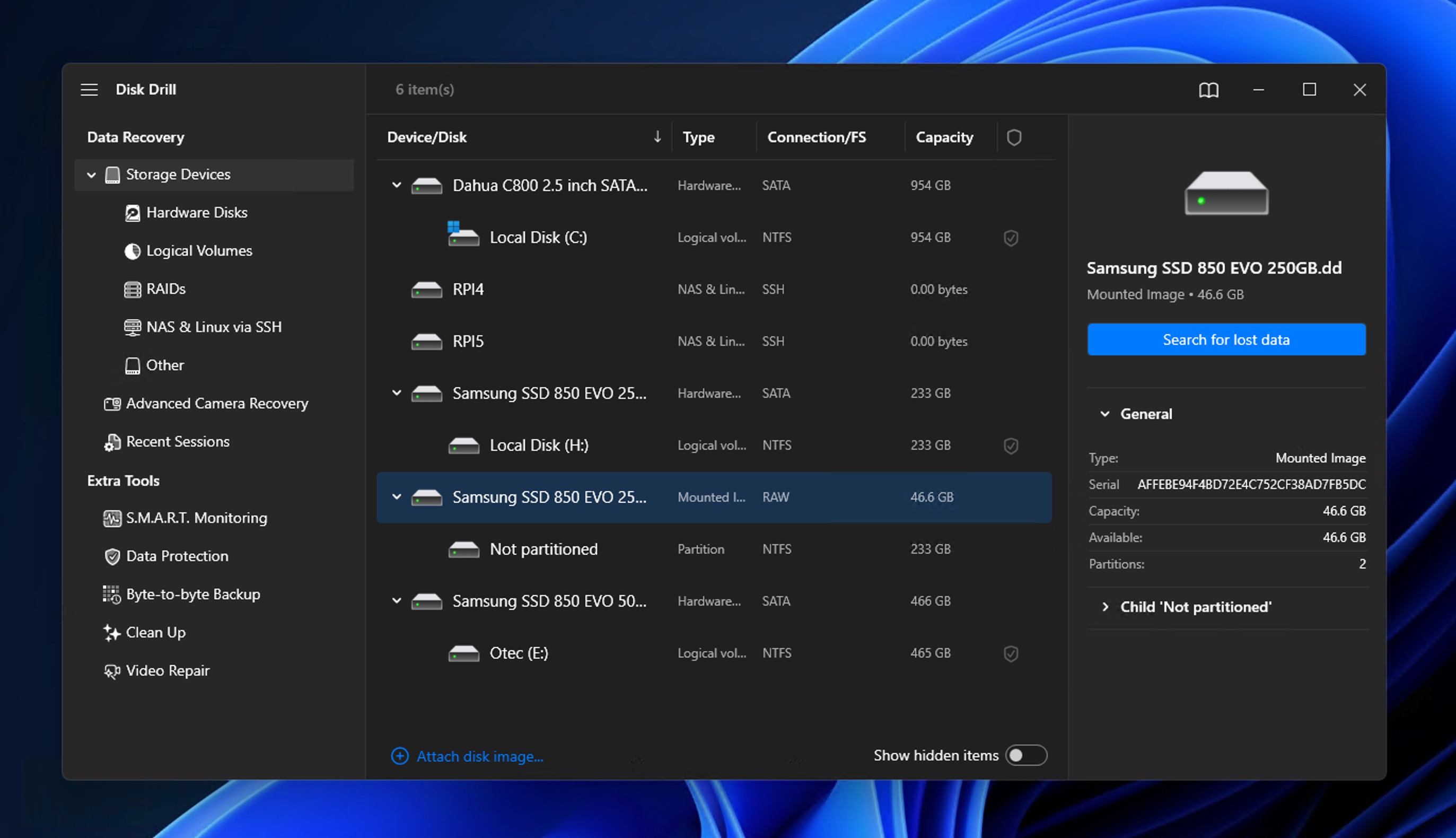
Task: Click the Other devices icon
Action: [x=133, y=365]
